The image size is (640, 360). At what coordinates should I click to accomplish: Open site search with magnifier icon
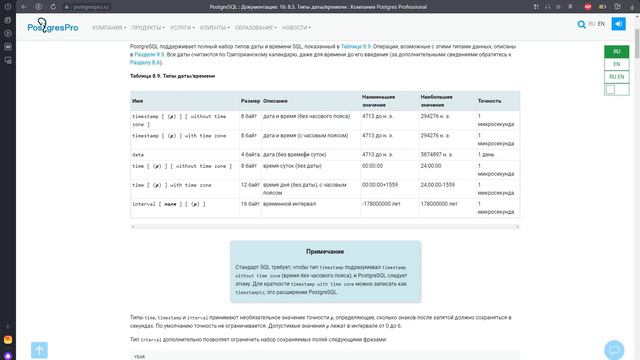581,24
